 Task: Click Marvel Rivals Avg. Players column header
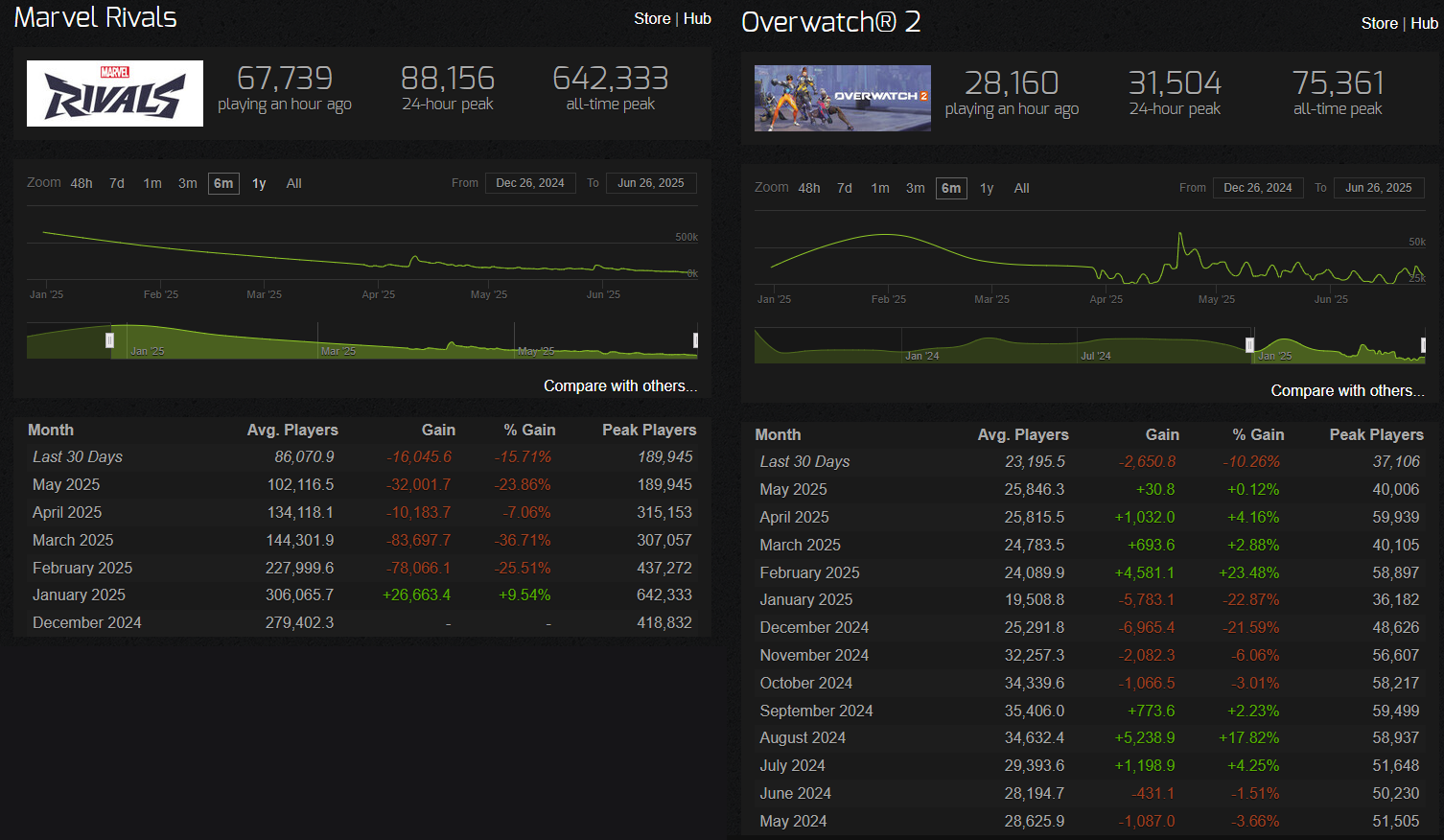click(x=292, y=430)
